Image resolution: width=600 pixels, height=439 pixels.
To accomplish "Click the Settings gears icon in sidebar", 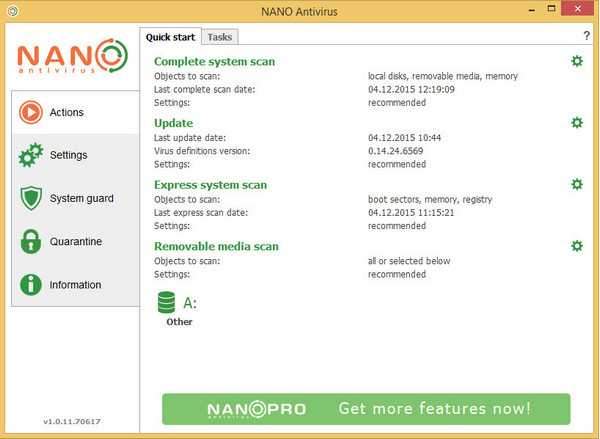I will pos(31,155).
